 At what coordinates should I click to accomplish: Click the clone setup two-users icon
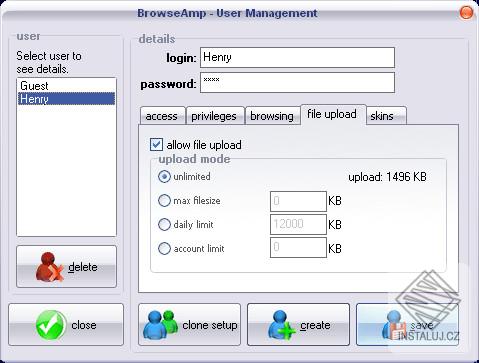tap(161, 324)
